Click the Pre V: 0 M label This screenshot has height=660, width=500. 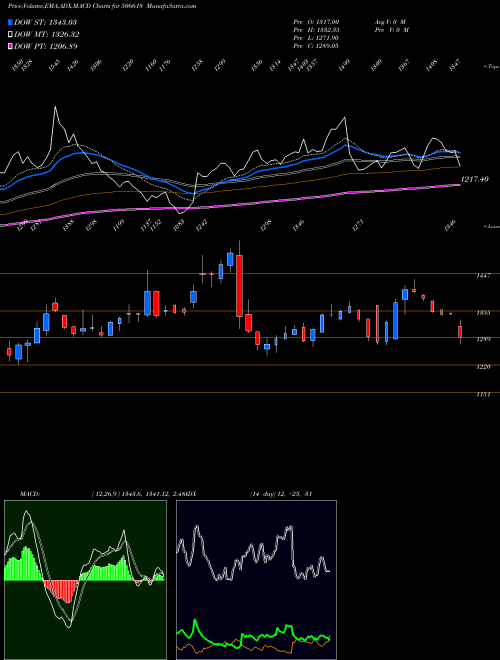(391, 30)
